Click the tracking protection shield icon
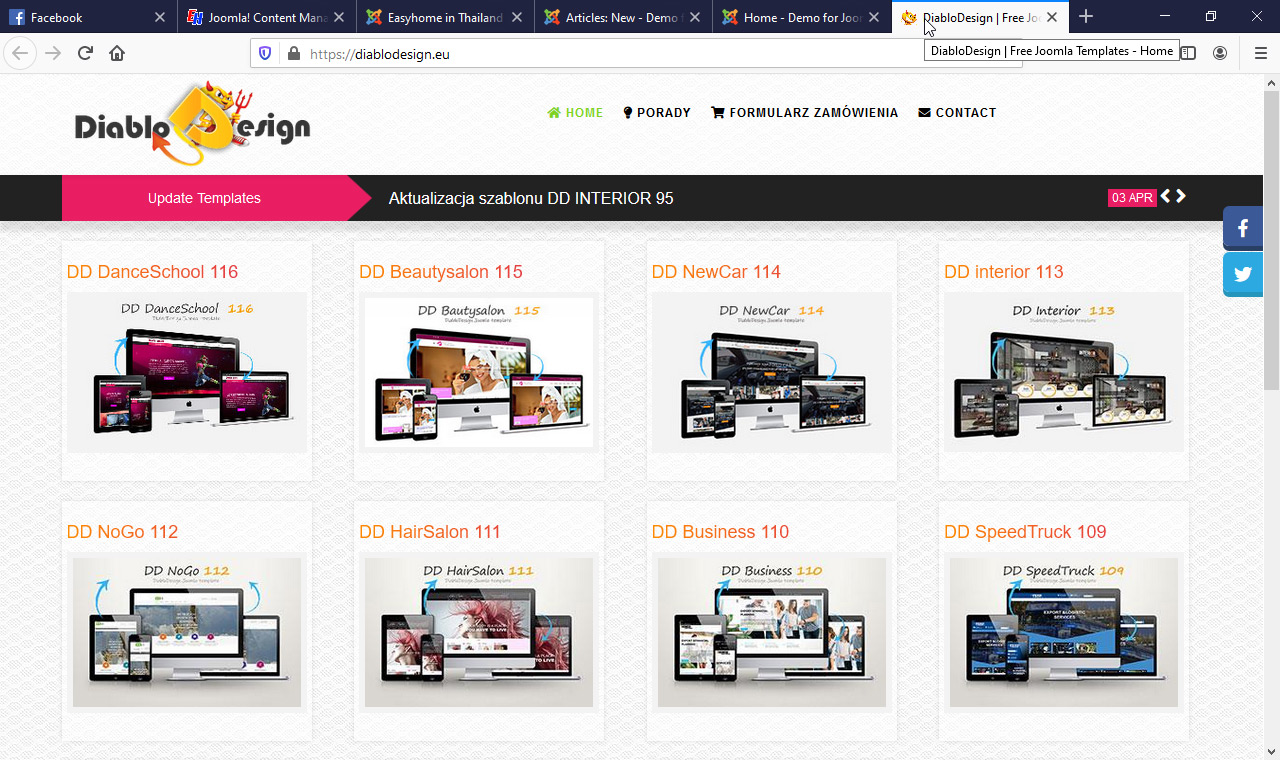 click(x=265, y=53)
